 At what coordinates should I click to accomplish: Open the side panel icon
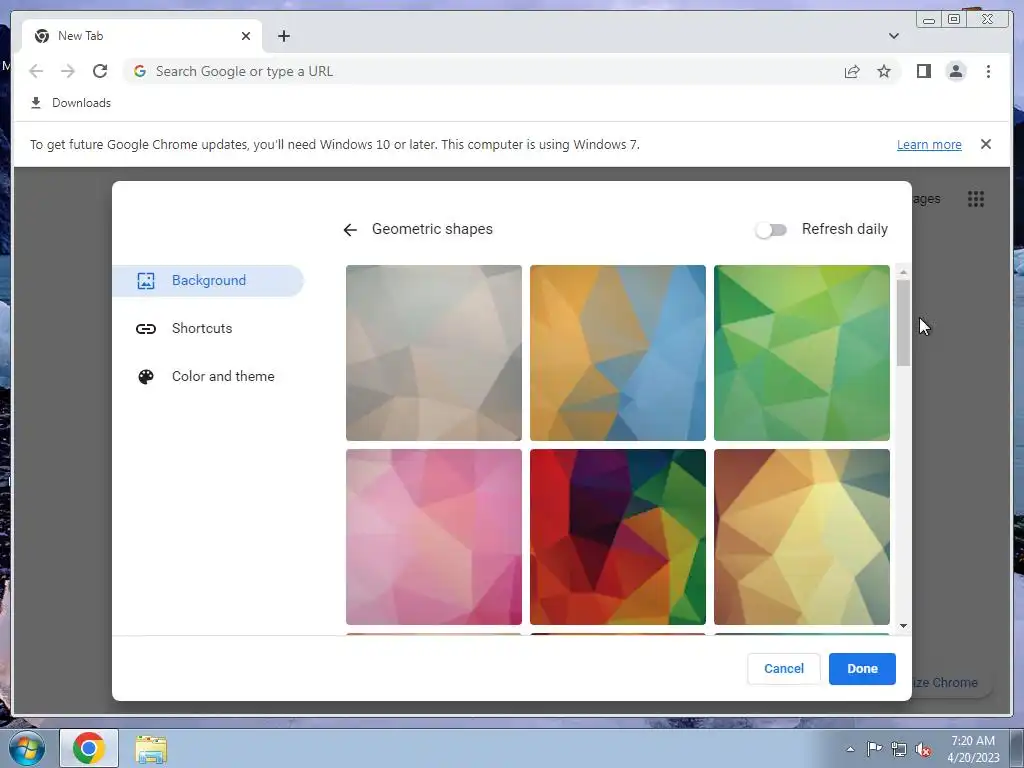[x=923, y=71]
